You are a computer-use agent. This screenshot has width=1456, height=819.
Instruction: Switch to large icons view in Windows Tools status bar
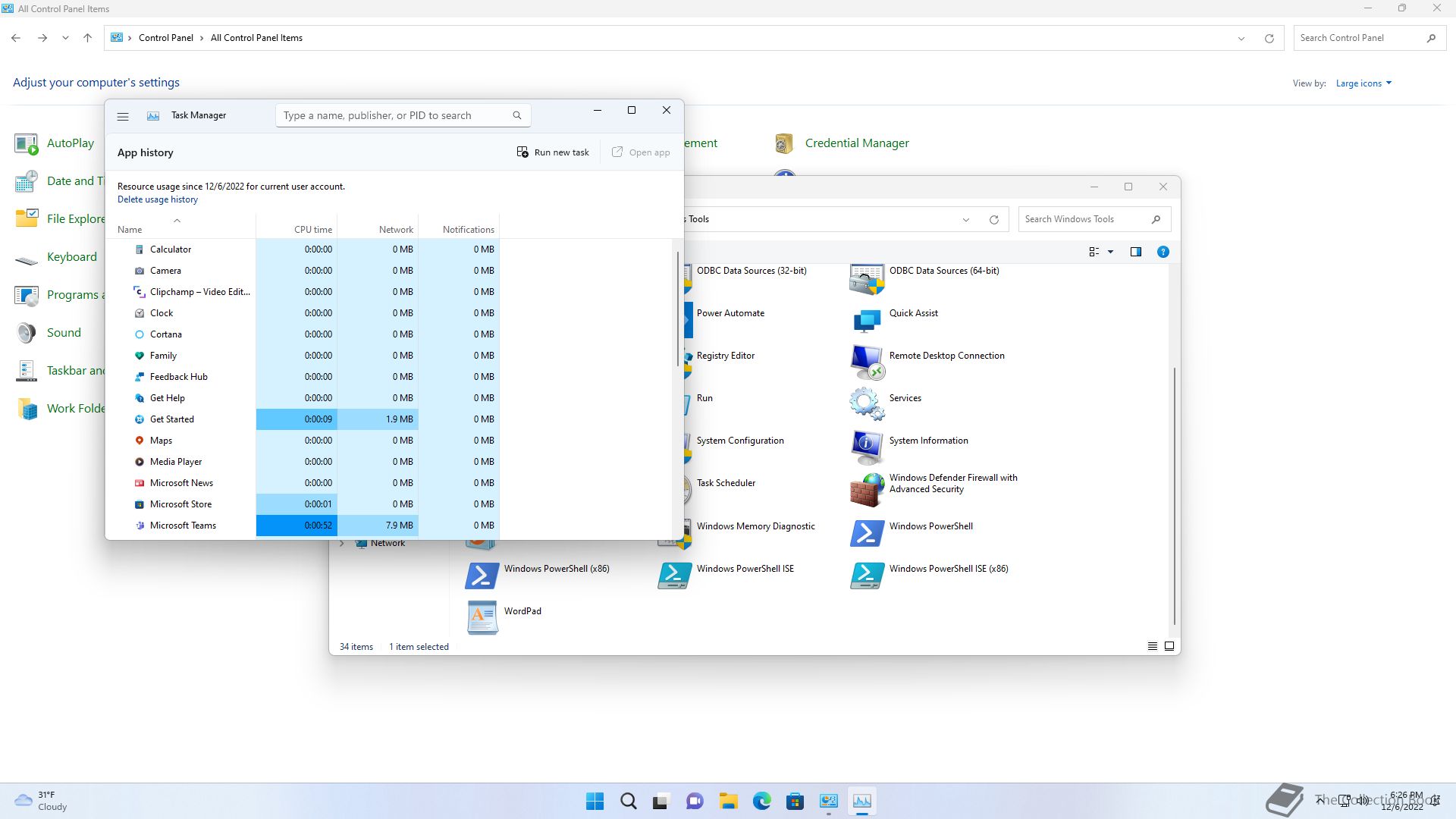point(1169,647)
